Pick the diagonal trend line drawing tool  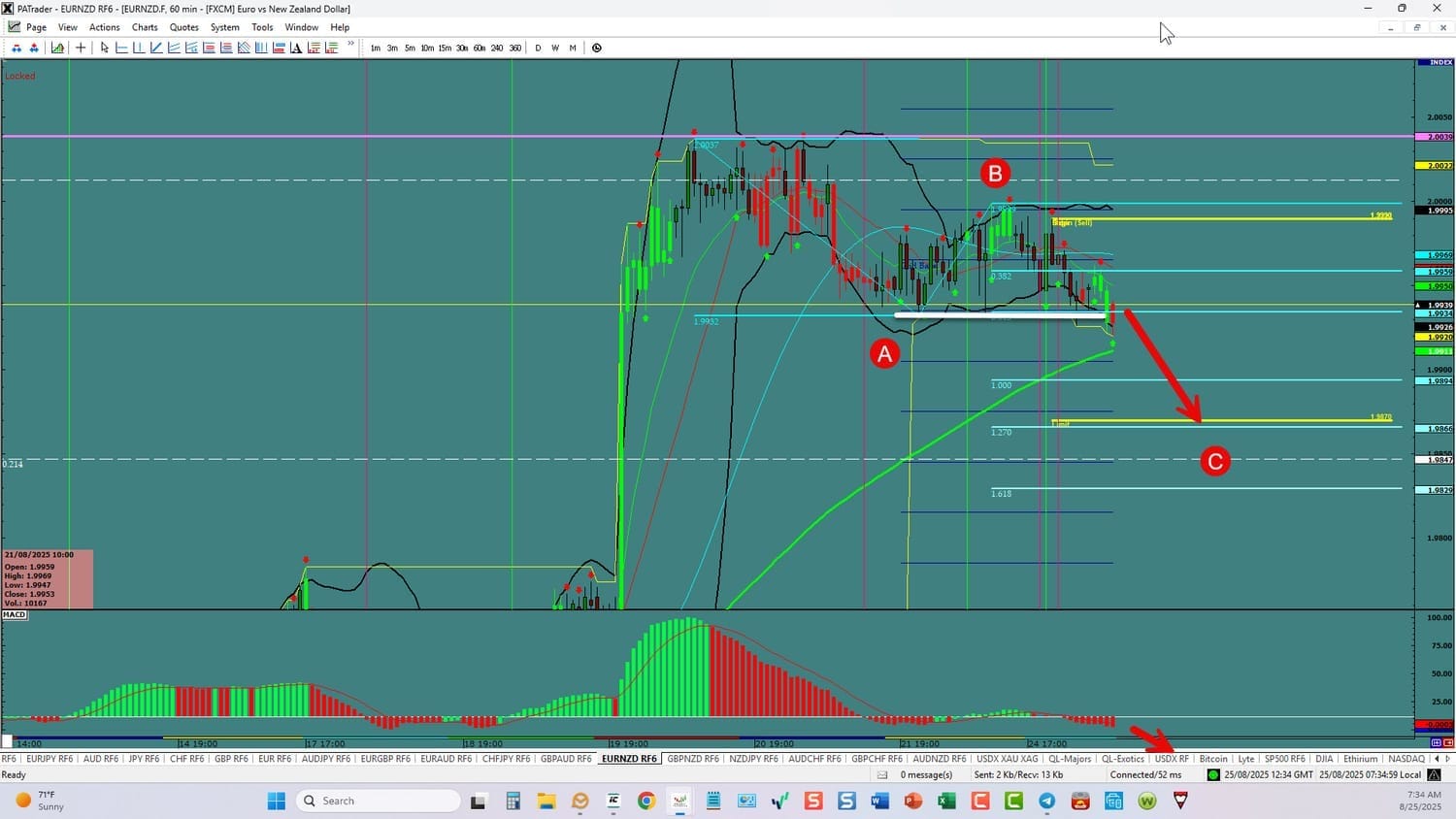(156, 48)
